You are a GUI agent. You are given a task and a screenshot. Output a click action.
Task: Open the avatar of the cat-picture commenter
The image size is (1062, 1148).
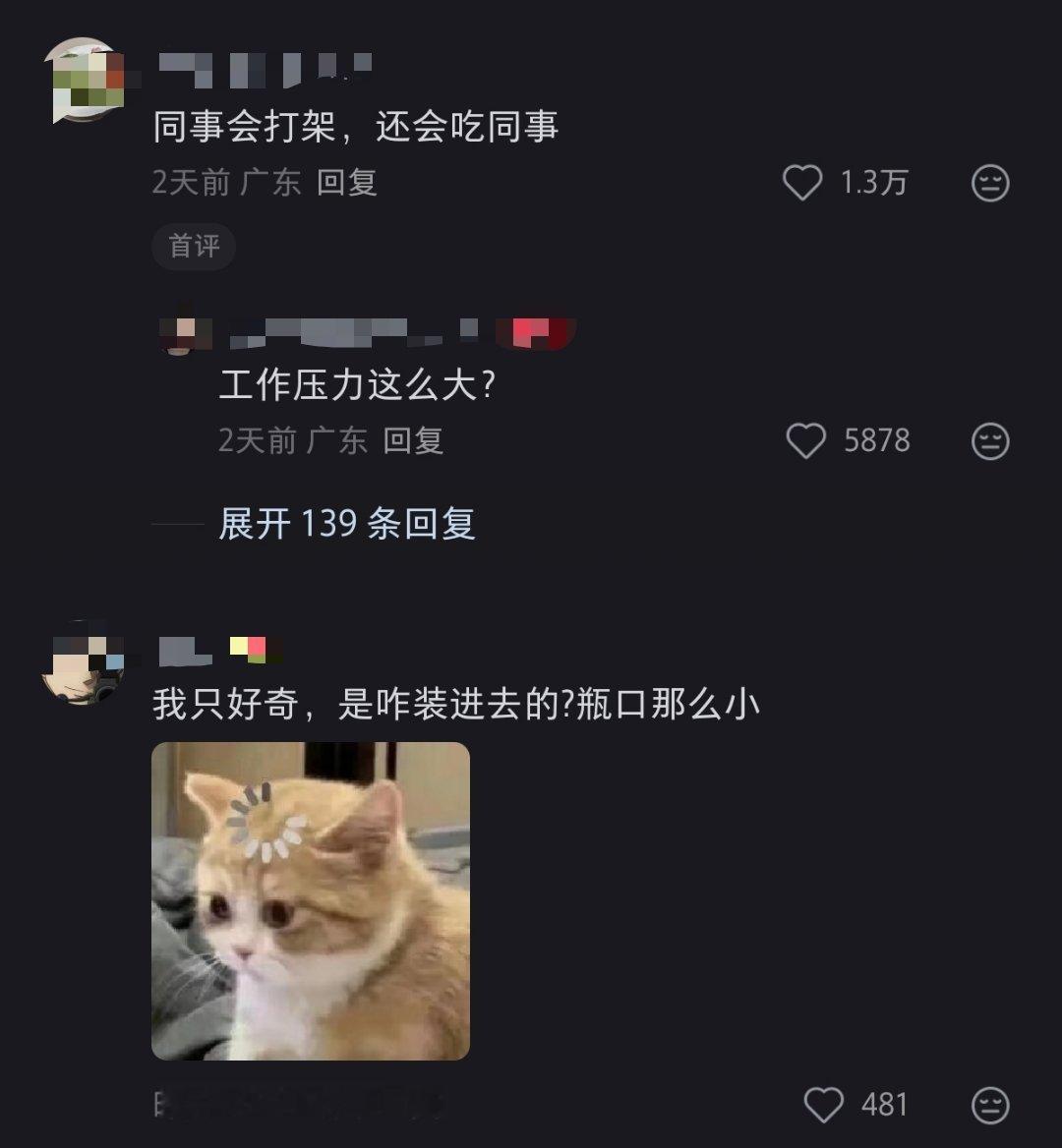tap(84, 662)
